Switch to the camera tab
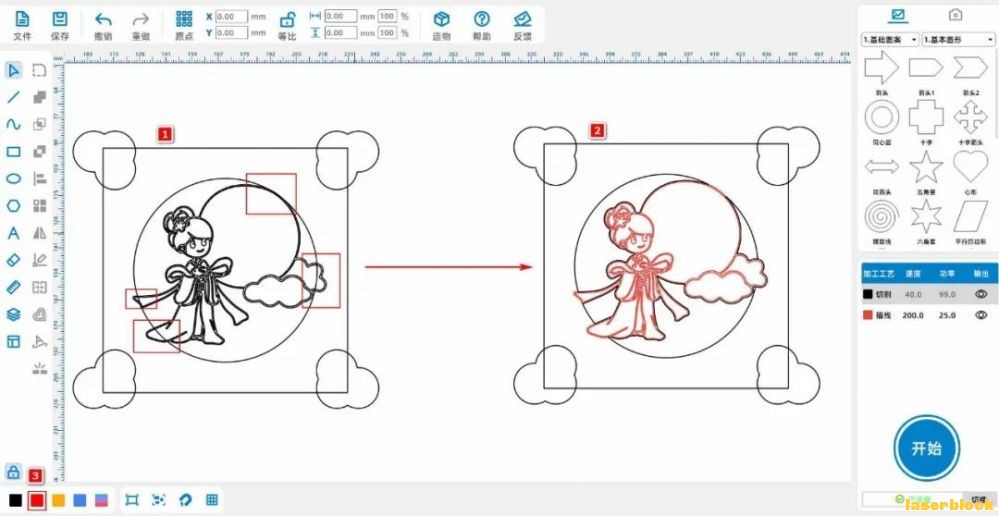This screenshot has width=999, height=516. 955,15
